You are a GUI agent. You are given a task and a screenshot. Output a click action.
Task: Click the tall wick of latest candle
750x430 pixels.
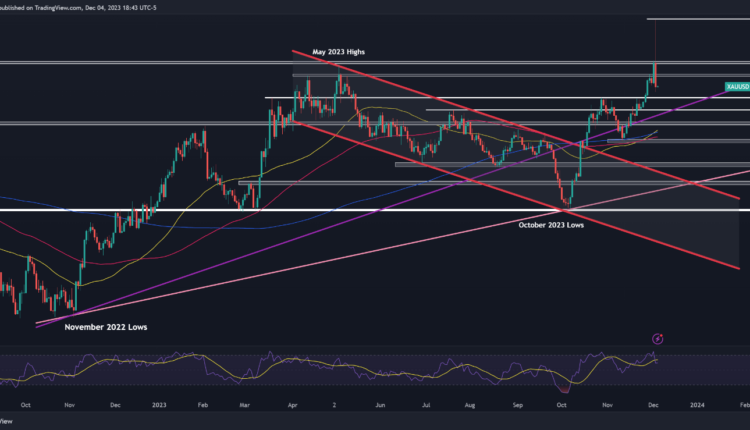655,42
